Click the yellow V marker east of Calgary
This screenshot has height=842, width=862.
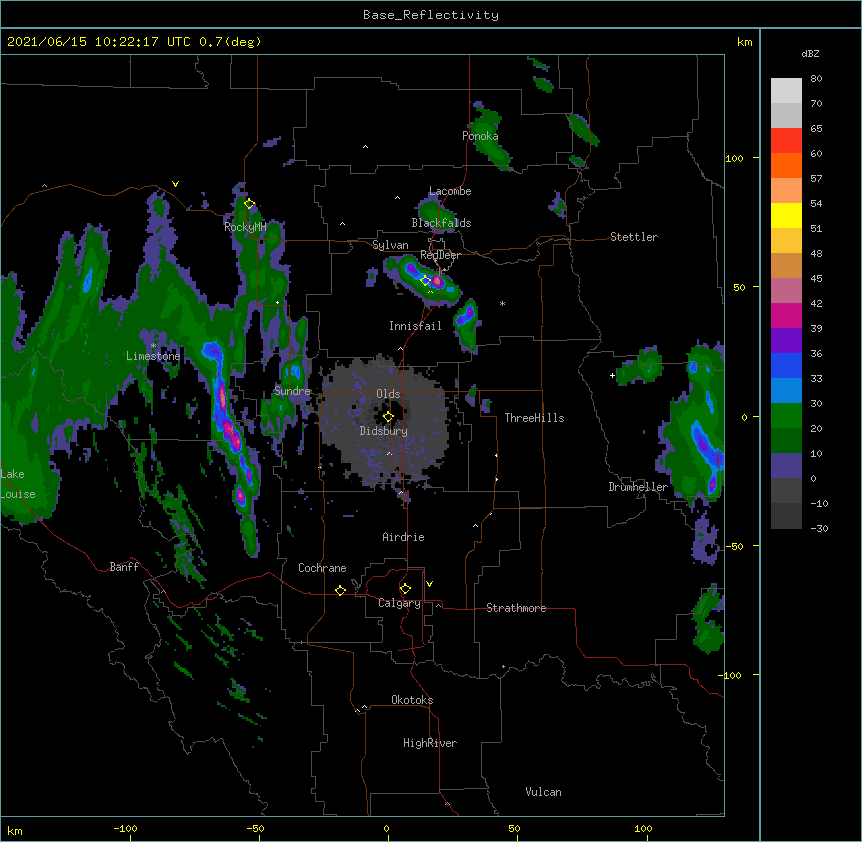(429, 584)
